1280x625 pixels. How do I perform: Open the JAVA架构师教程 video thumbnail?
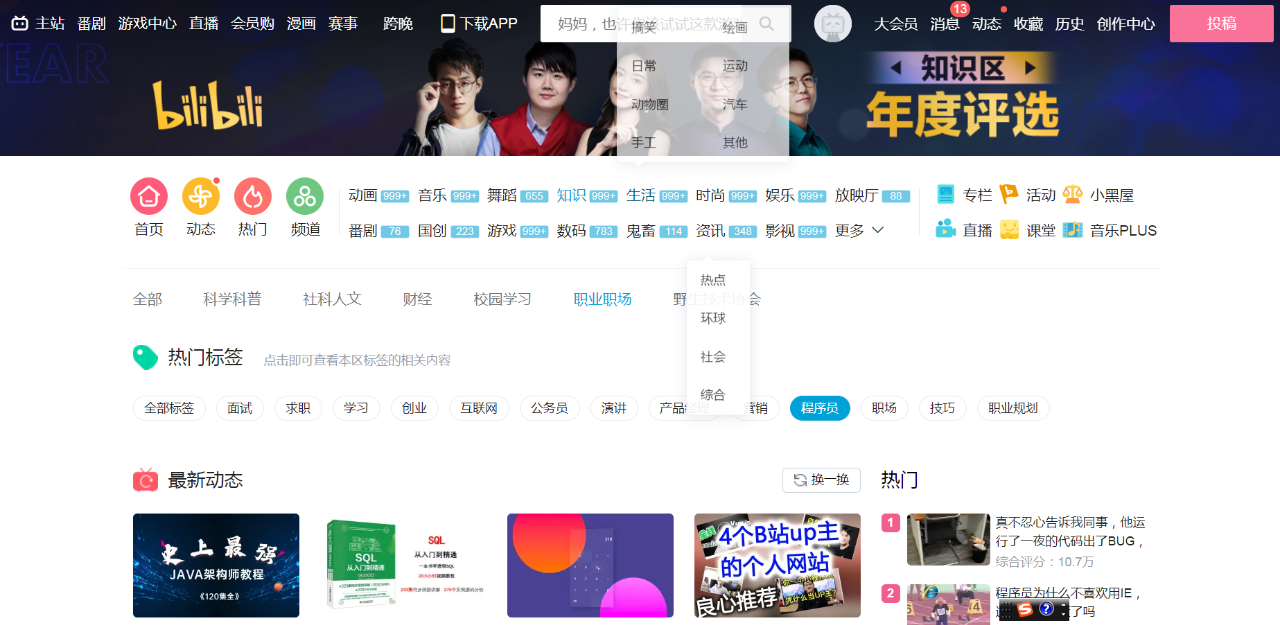[x=216, y=565]
